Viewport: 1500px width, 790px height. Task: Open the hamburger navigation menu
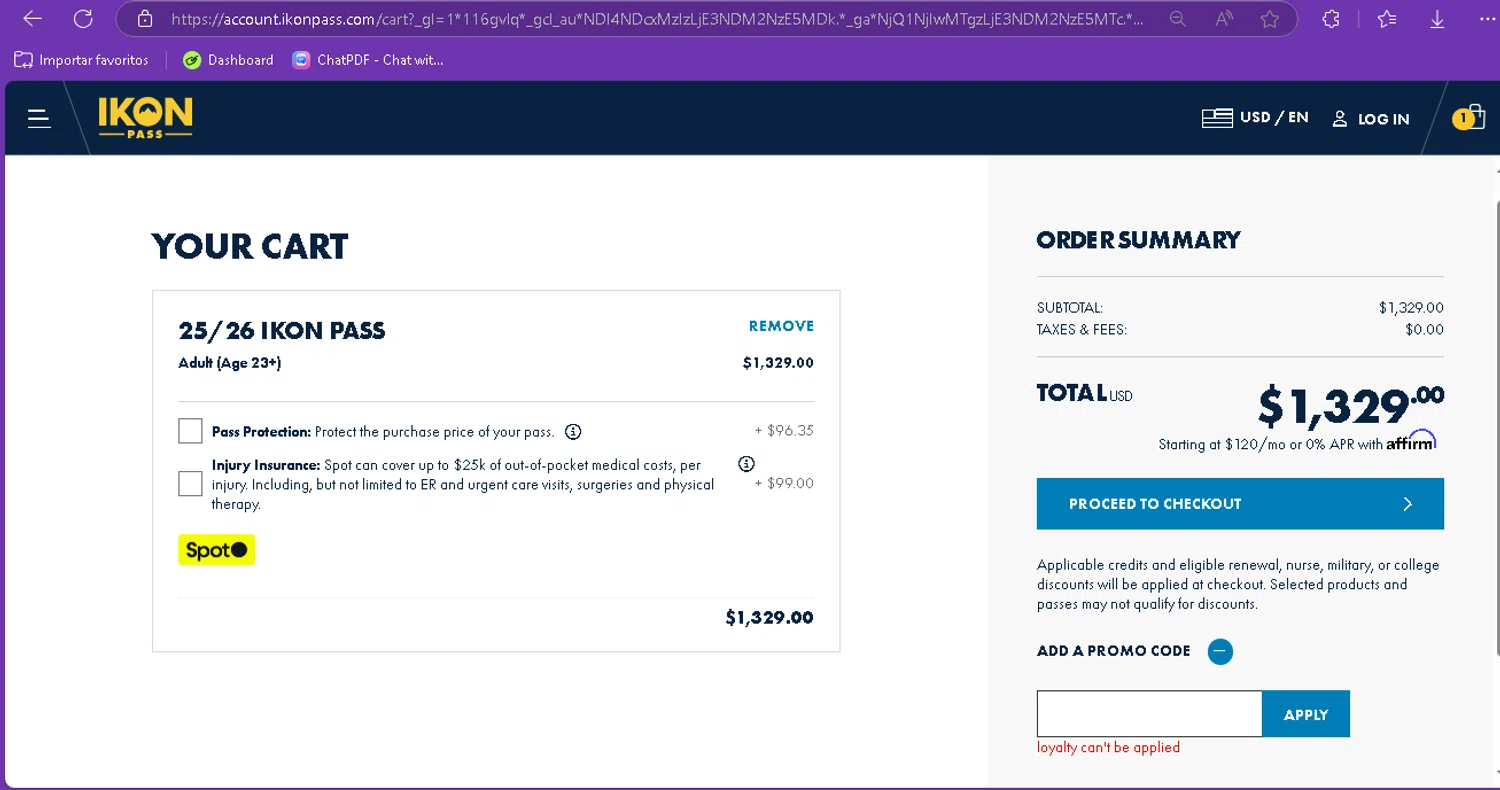click(x=39, y=119)
